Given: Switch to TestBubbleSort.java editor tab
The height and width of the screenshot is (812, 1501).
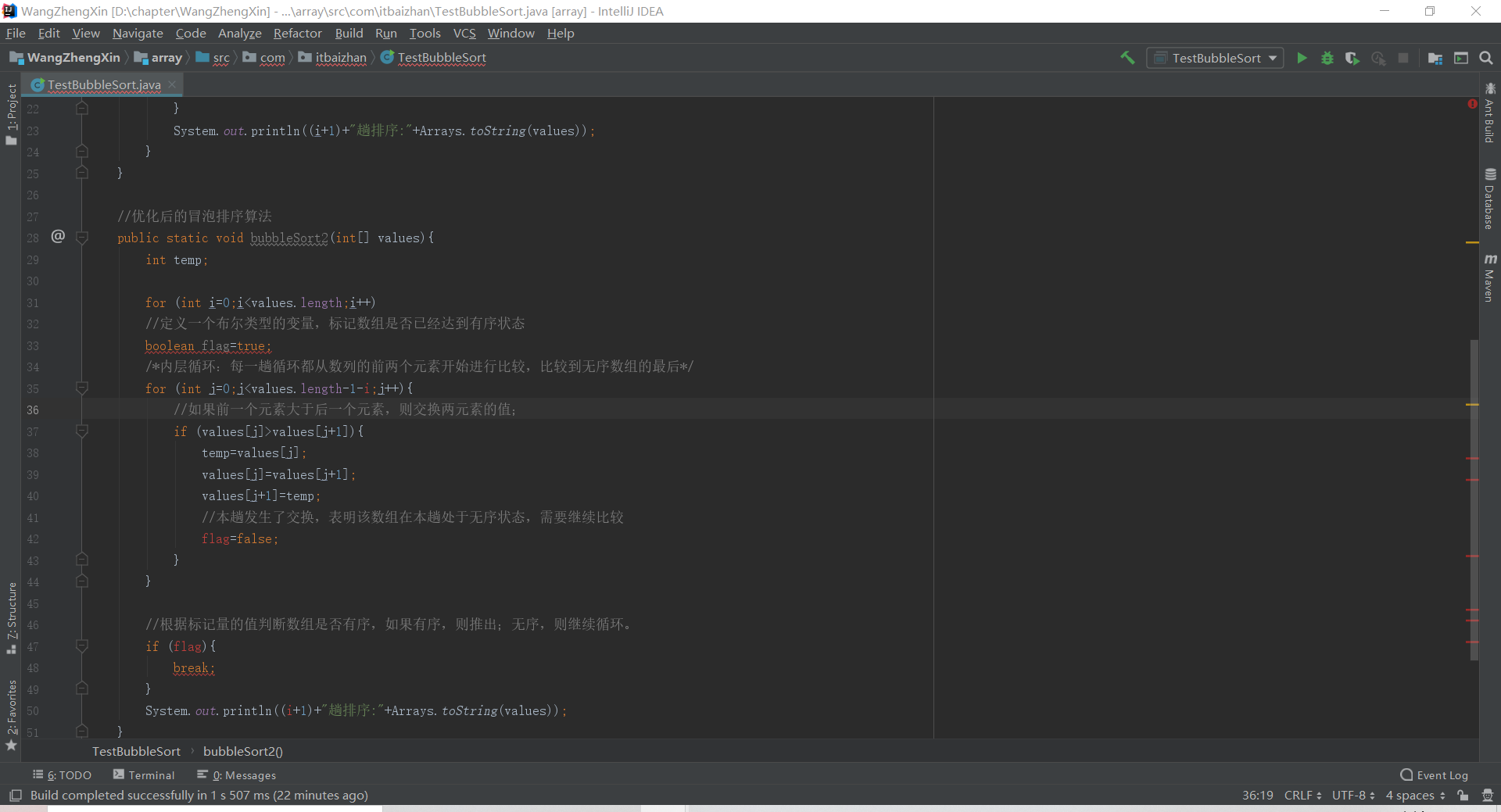Looking at the screenshot, I should coord(103,84).
